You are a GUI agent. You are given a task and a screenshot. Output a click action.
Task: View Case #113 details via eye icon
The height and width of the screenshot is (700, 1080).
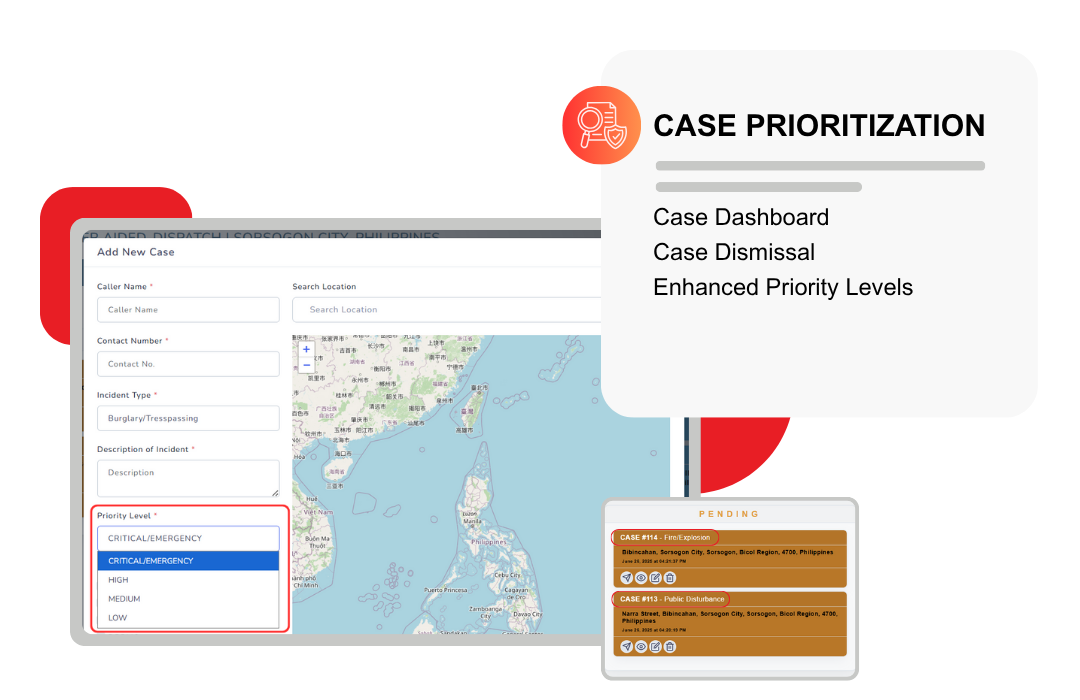point(641,647)
